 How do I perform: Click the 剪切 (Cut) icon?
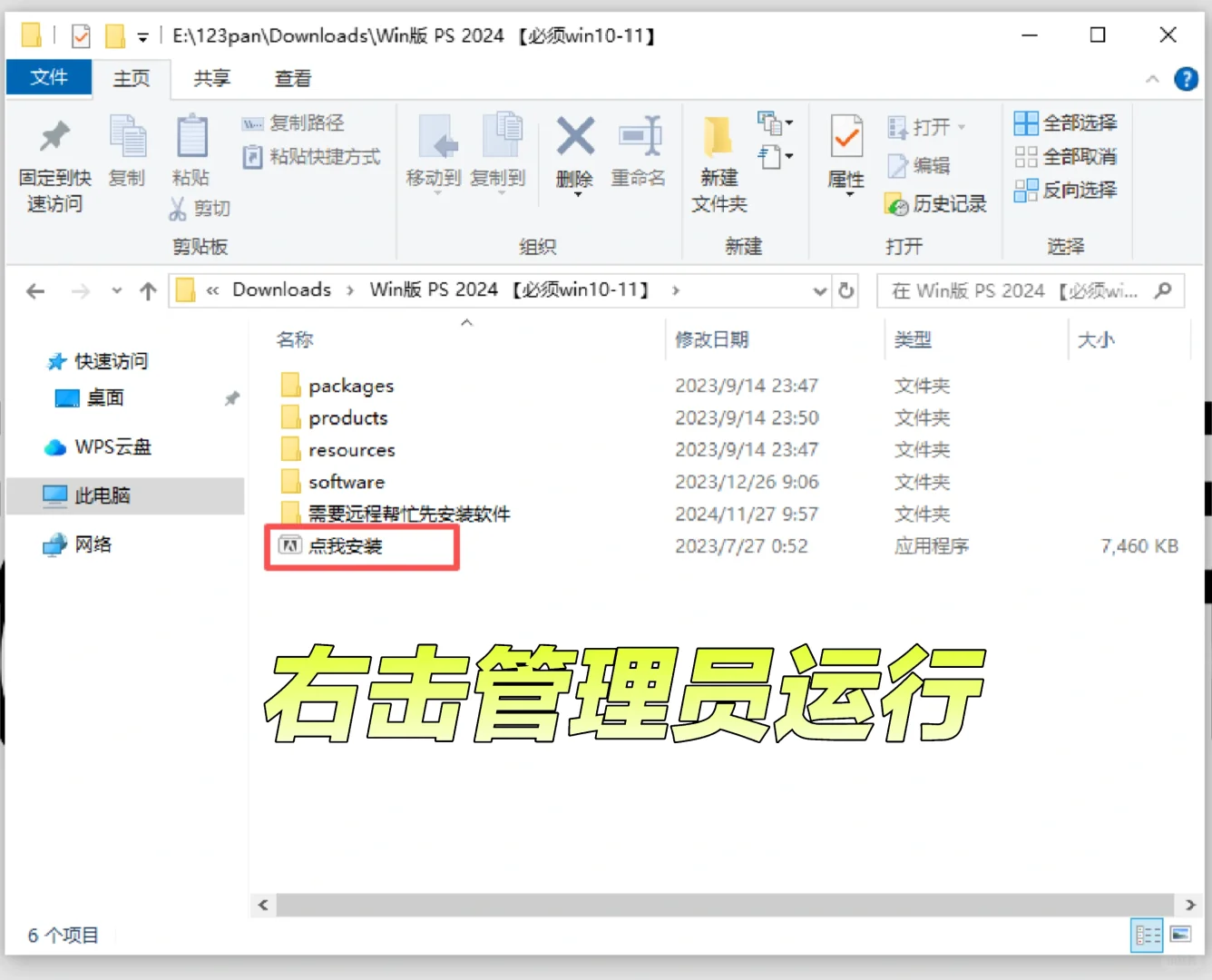coord(200,208)
